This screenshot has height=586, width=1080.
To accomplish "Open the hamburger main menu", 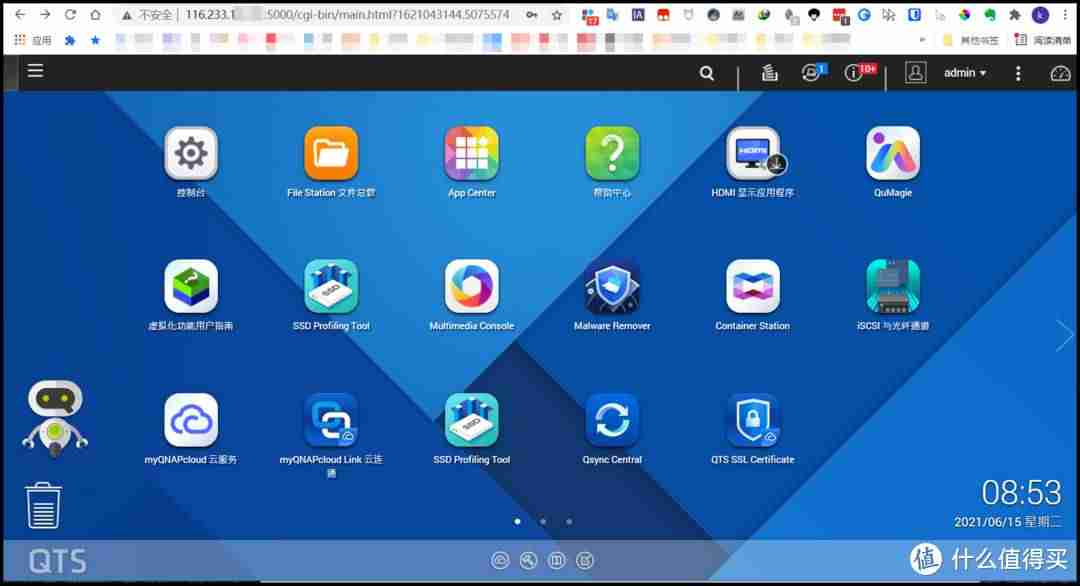I will 35,70.
